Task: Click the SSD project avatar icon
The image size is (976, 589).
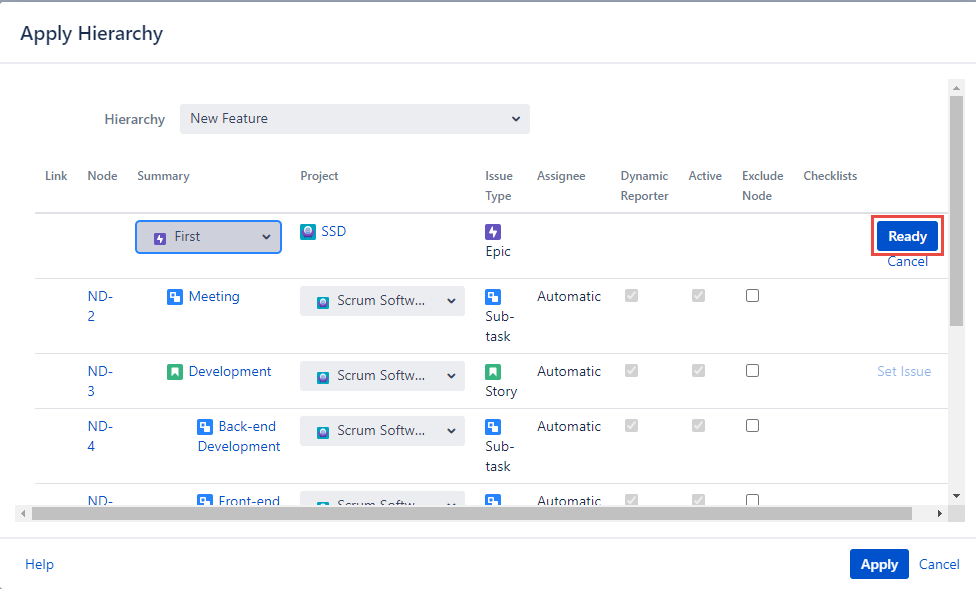Action: (x=308, y=231)
